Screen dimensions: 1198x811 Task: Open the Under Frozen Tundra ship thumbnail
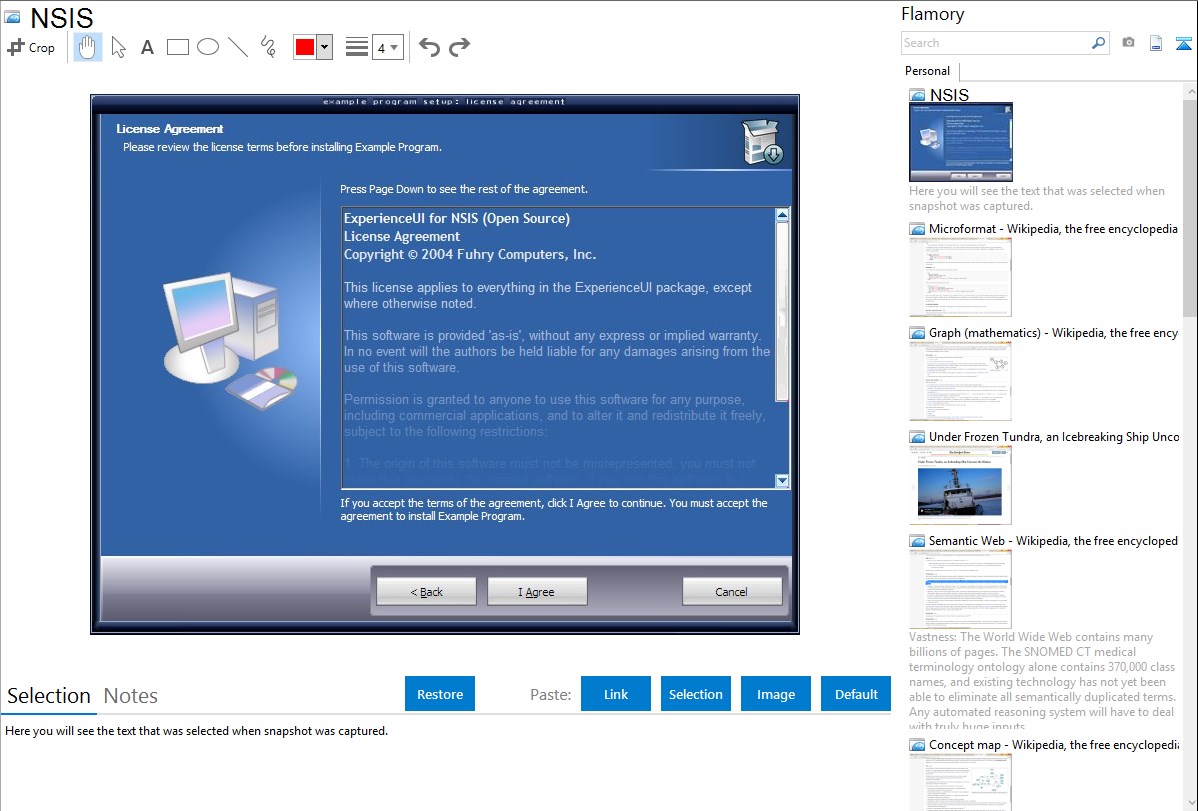(960, 485)
